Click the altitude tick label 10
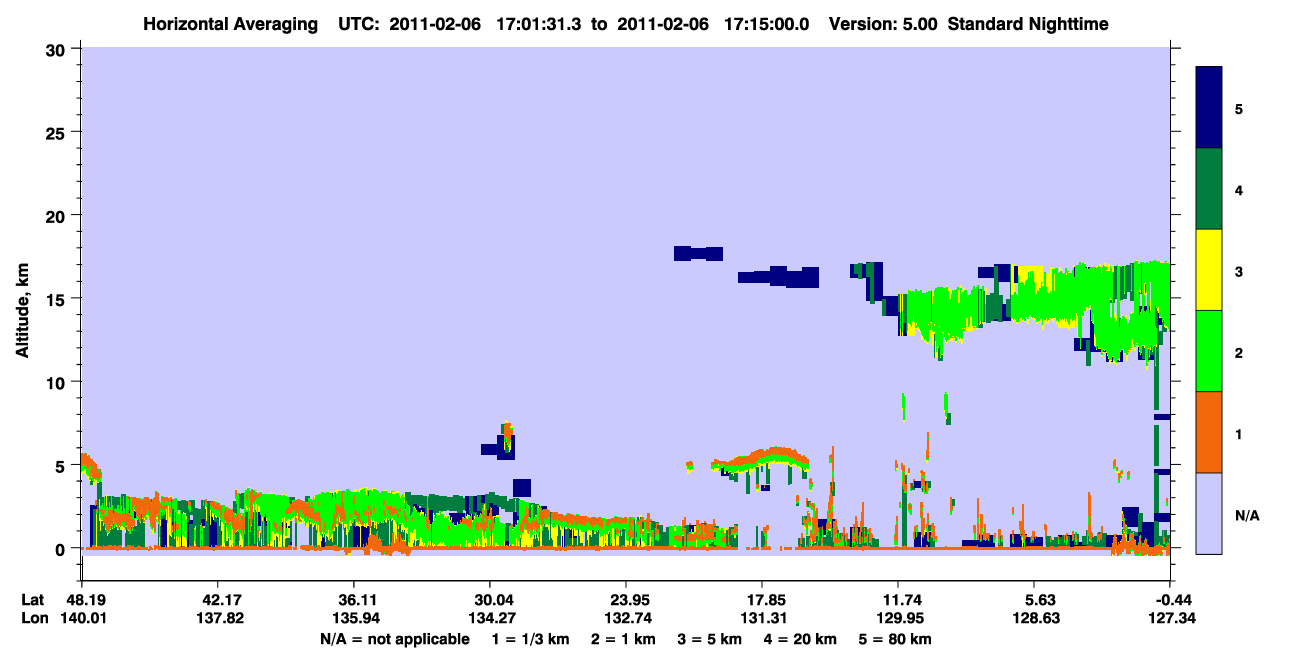The image size is (1300, 667). pos(57,382)
